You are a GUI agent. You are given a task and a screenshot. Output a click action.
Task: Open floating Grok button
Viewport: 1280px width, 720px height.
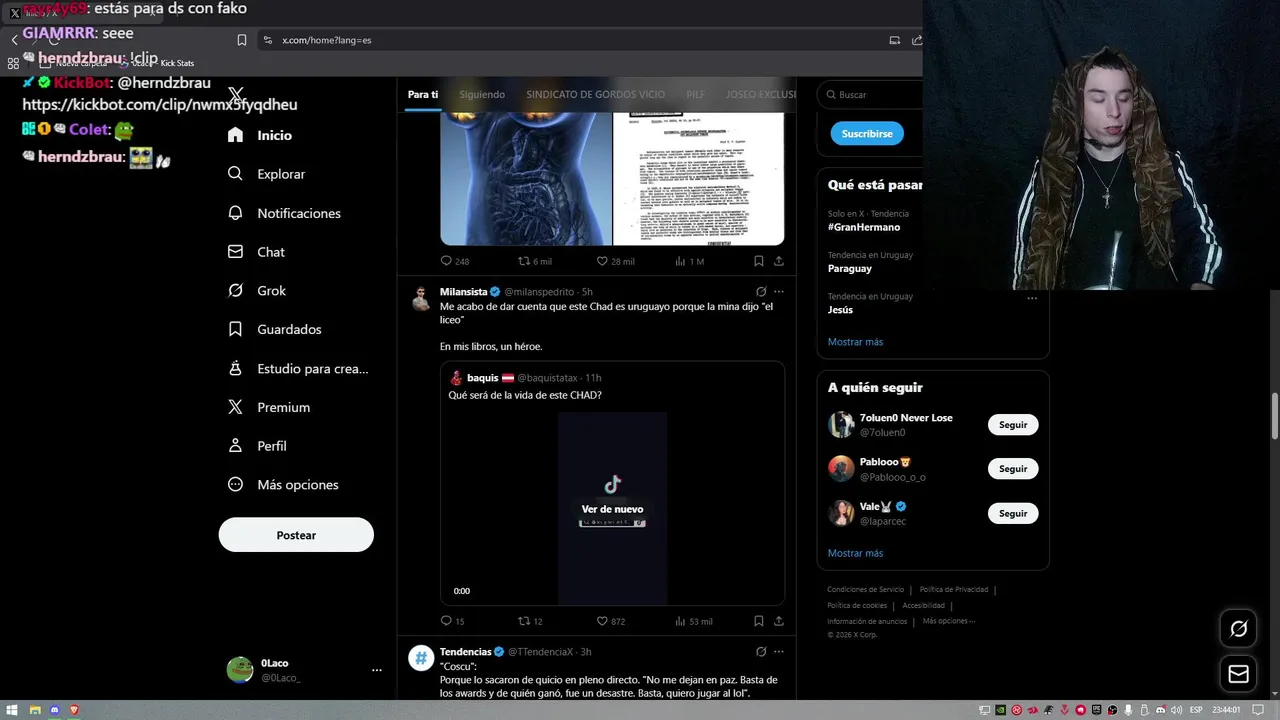pos(1238,629)
